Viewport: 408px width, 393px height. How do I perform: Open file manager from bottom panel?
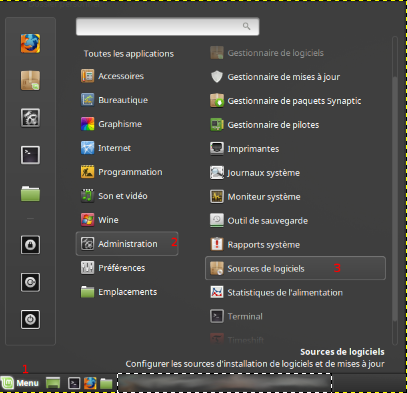[106, 383]
